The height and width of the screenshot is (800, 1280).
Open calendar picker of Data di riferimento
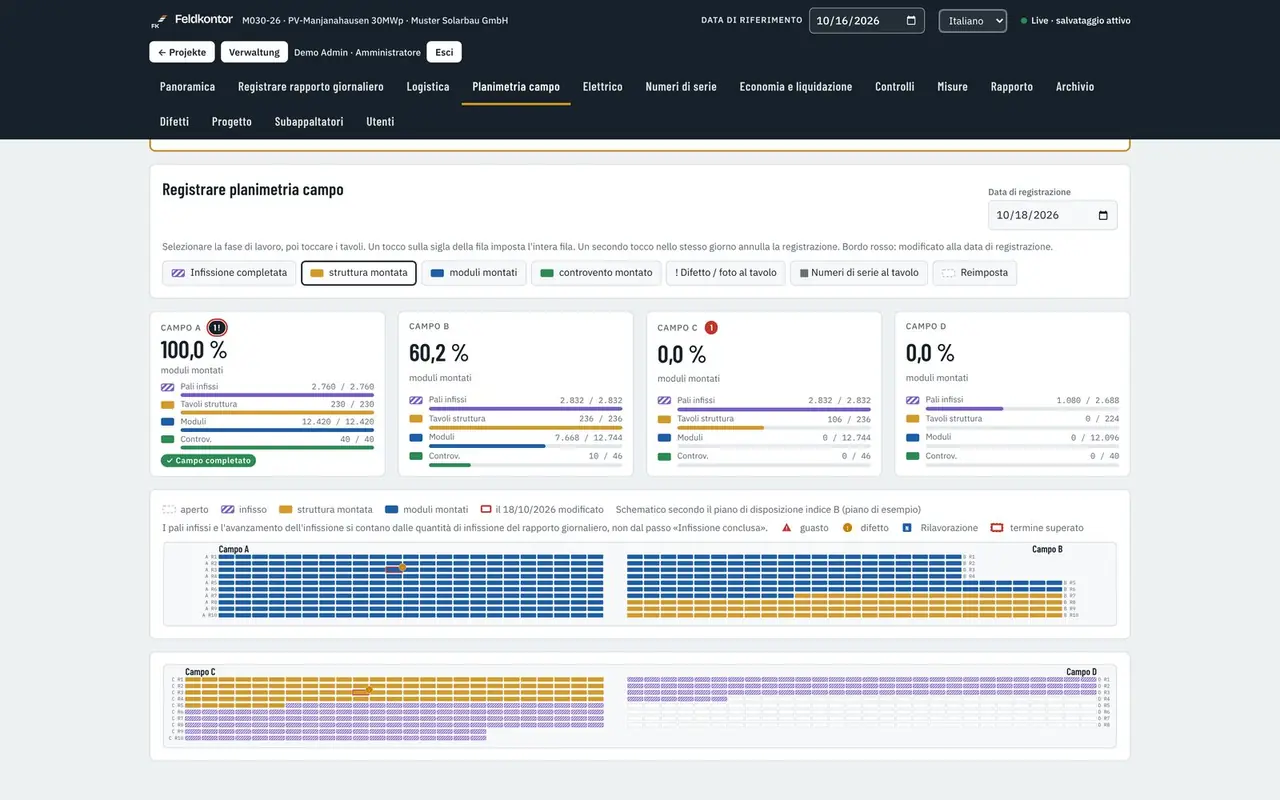(911, 20)
